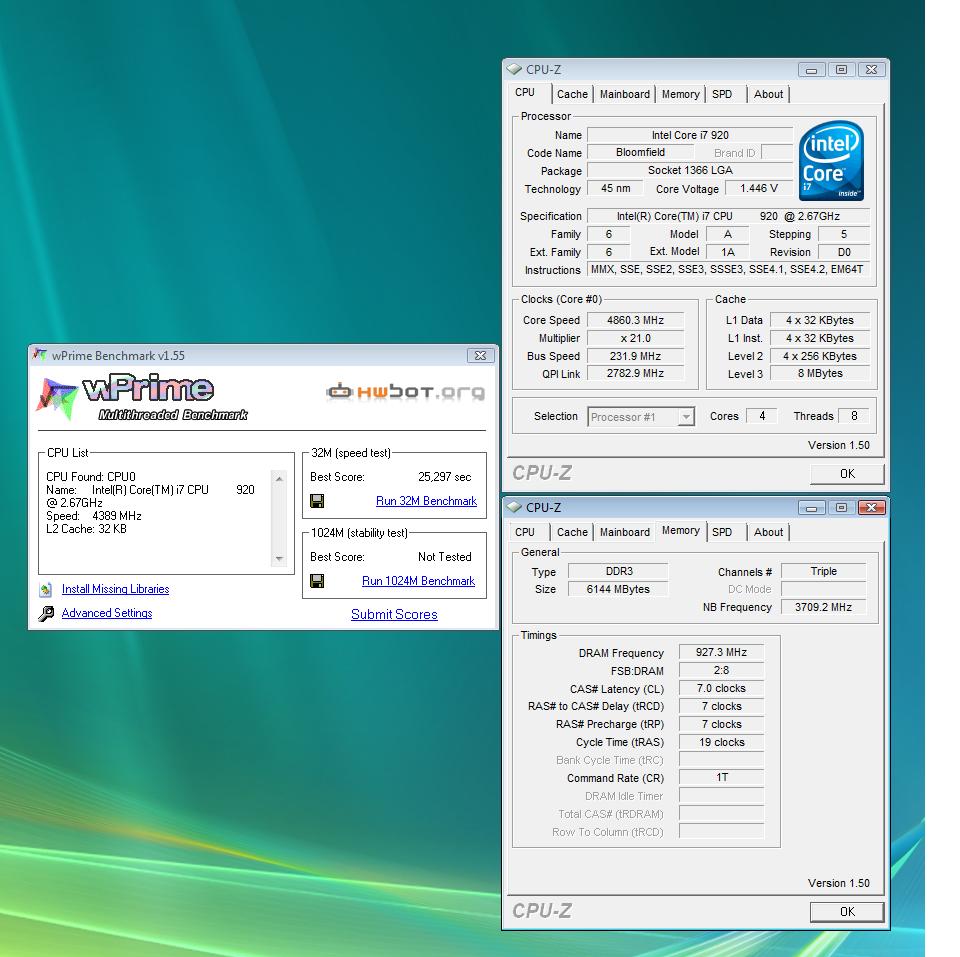Click the Command Rate 1T field
Screen dimensions: 960x957
721,778
